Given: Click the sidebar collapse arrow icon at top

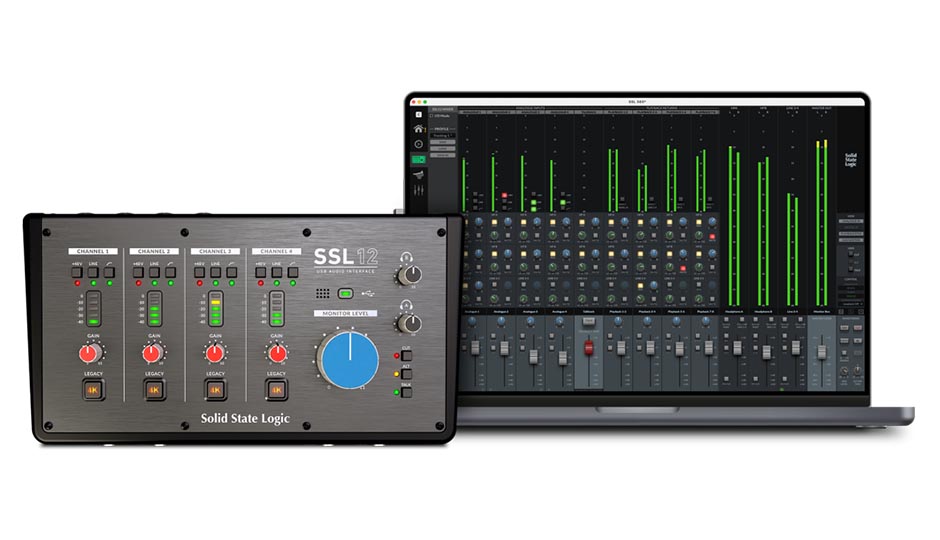Looking at the screenshot, I should coord(419,114).
